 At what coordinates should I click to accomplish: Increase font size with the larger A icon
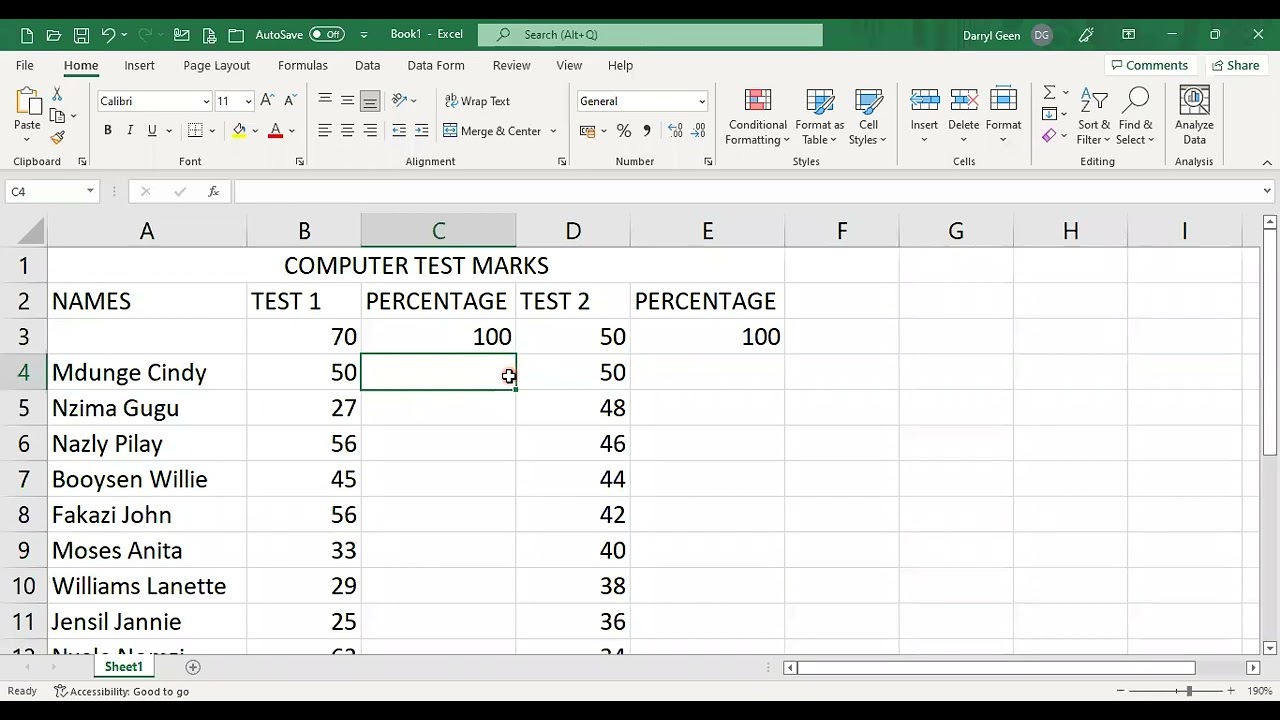pos(268,101)
